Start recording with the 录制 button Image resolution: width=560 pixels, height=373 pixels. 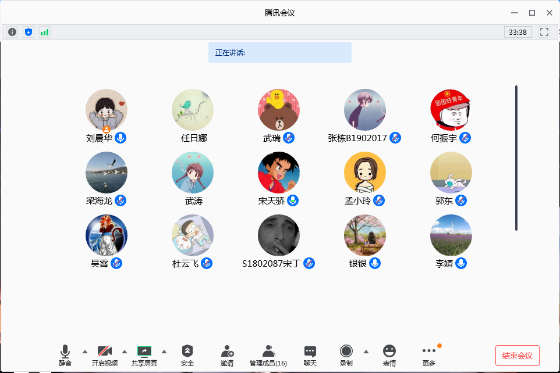(346, 355)
